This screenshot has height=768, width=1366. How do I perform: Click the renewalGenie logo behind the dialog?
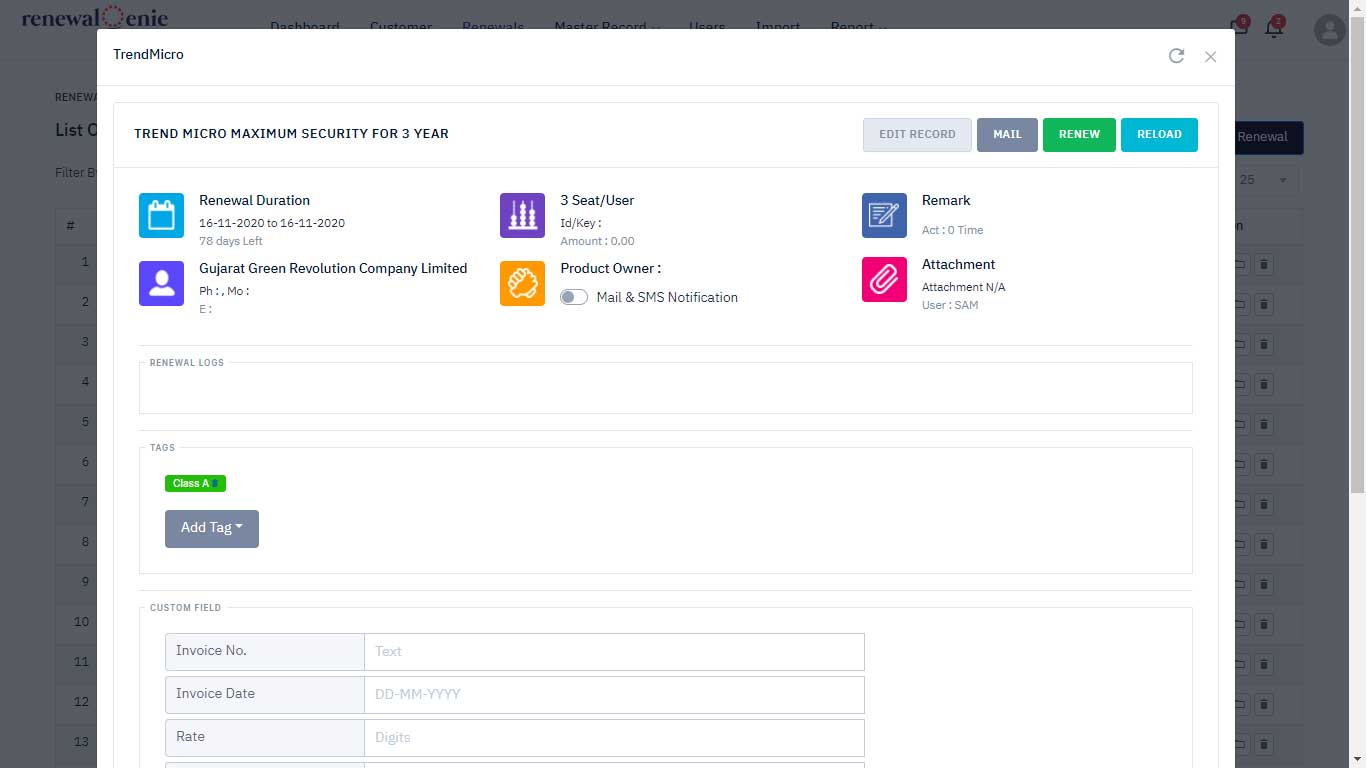pos(95,18)
